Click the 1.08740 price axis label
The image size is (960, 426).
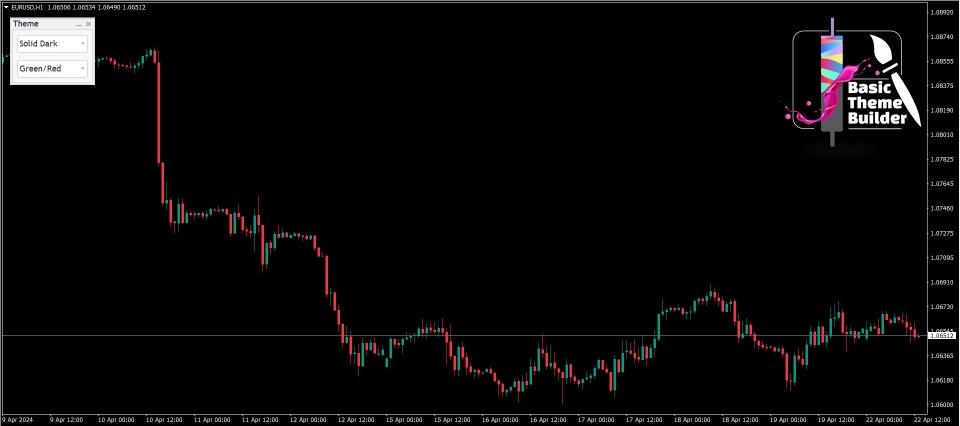941,37
